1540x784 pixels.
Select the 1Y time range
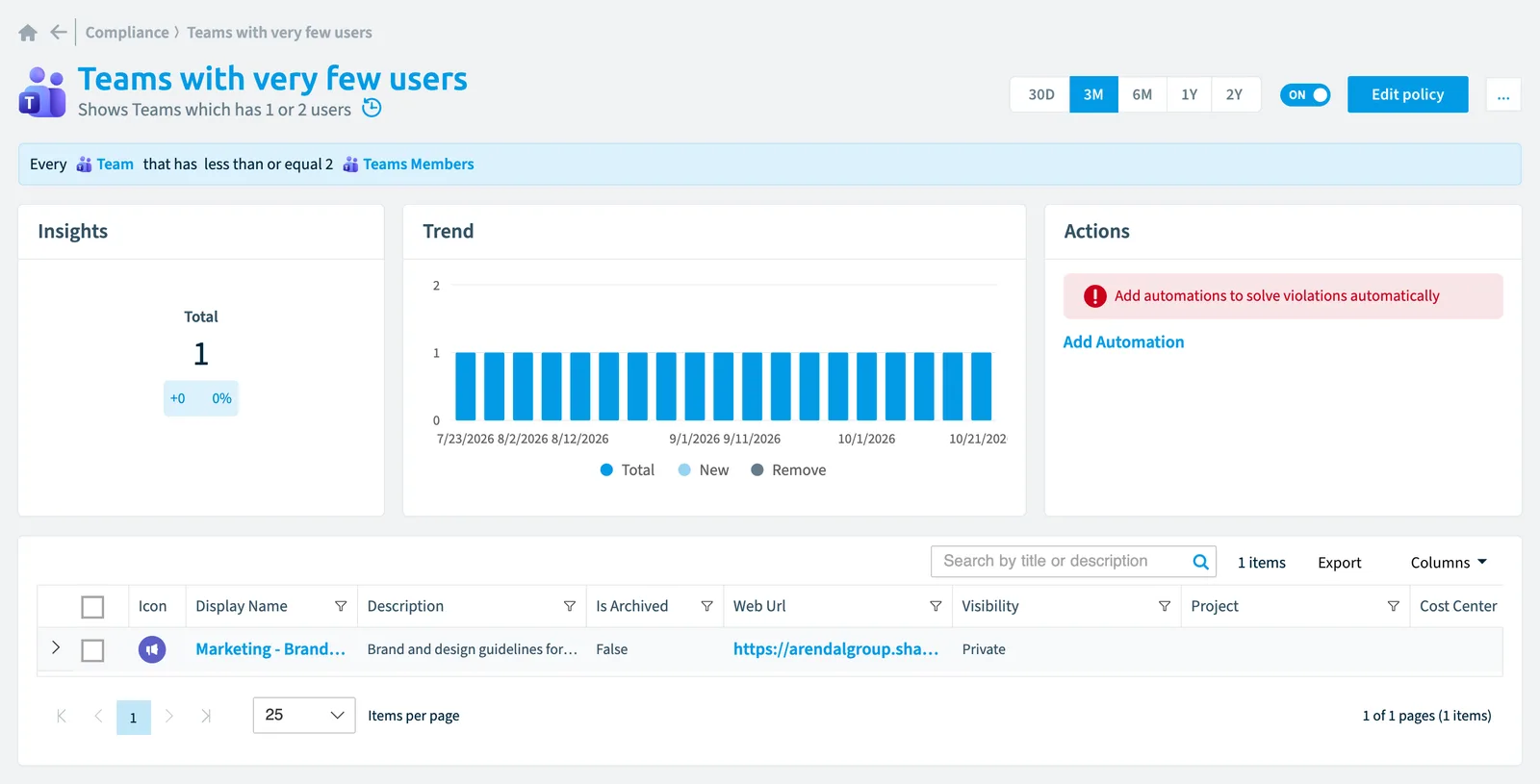[1190, 94]
